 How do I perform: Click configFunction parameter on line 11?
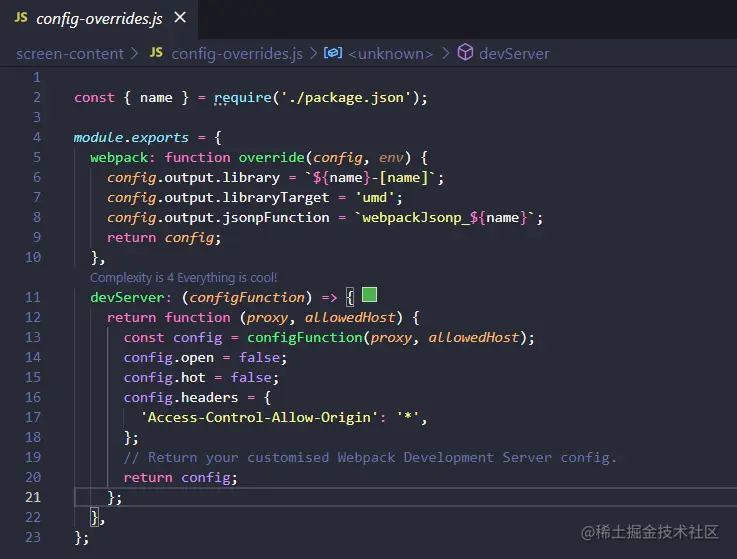tap(247, 297)
